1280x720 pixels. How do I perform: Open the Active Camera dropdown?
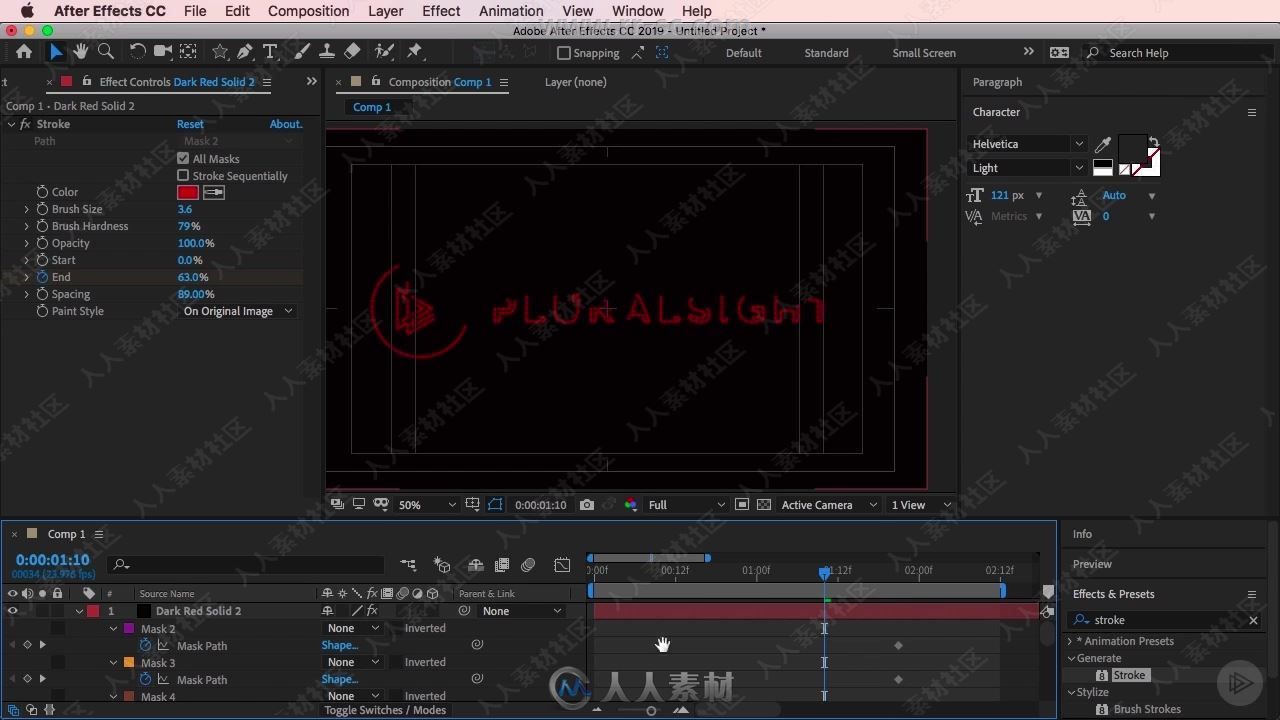point(829,505)
